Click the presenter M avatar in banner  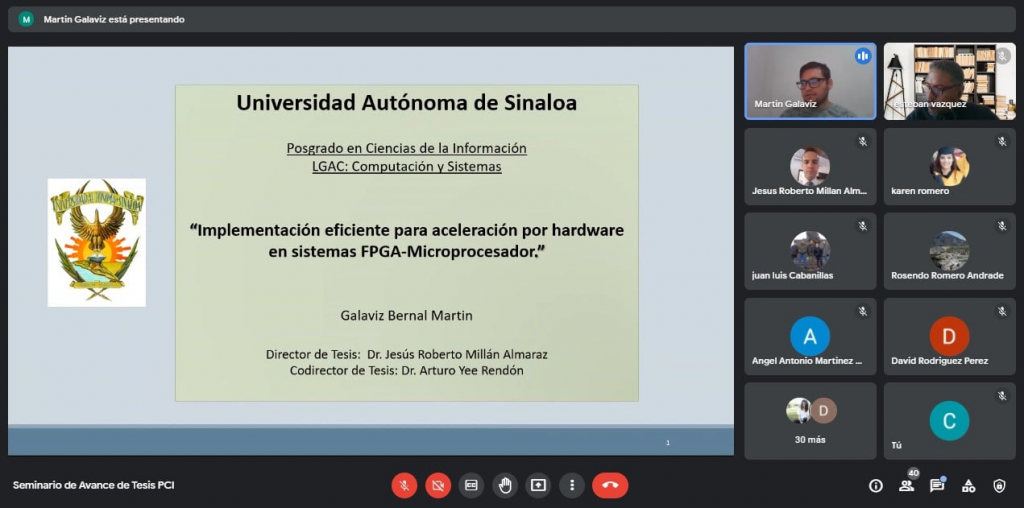[26, 20]
